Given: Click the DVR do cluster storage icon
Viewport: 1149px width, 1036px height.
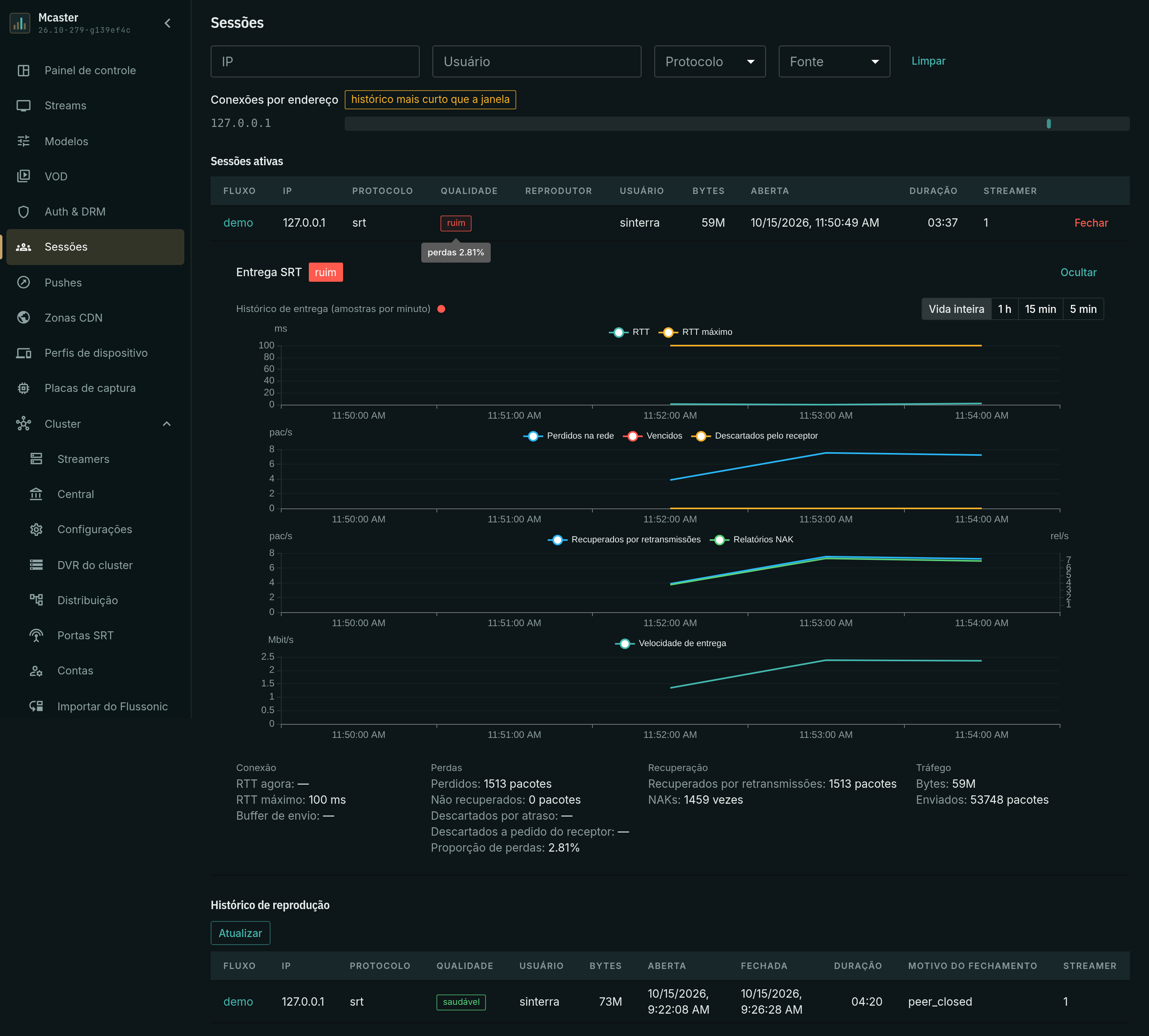Looking at the screenshot, I should [36, 565].
